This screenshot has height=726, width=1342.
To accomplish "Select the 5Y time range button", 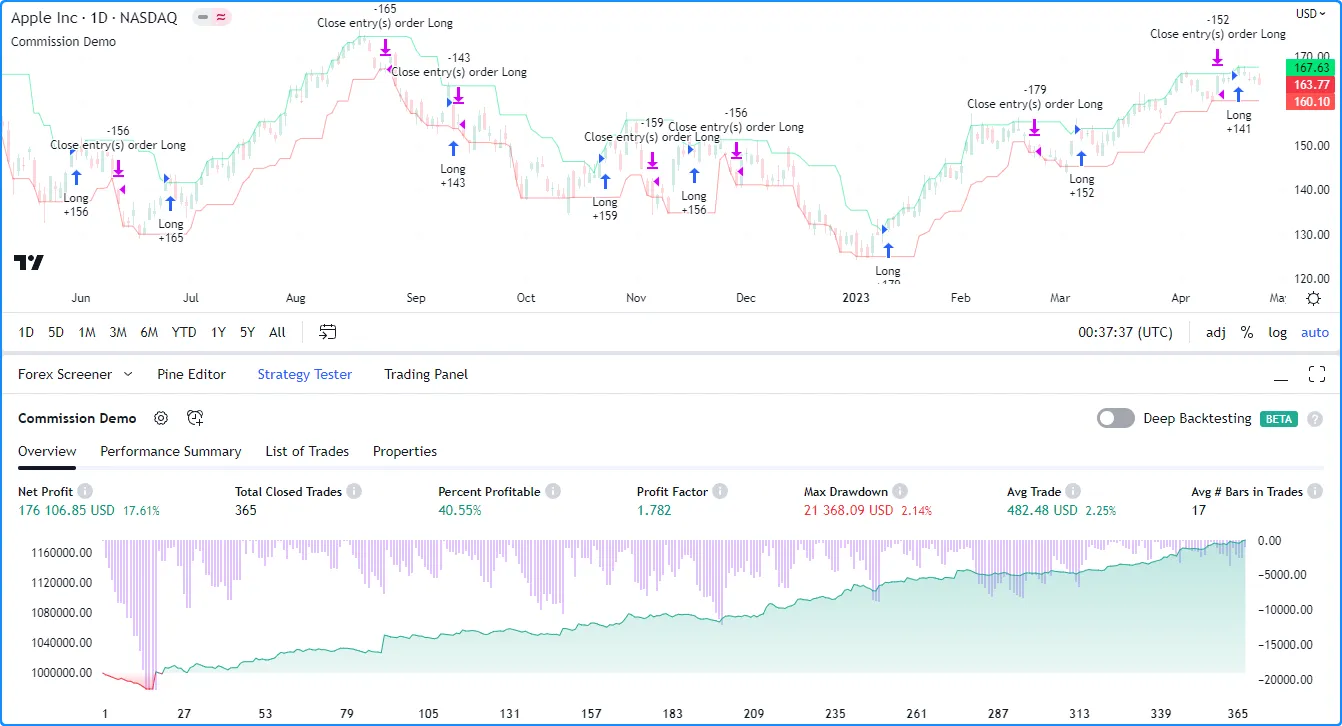I will pos(247,332).
